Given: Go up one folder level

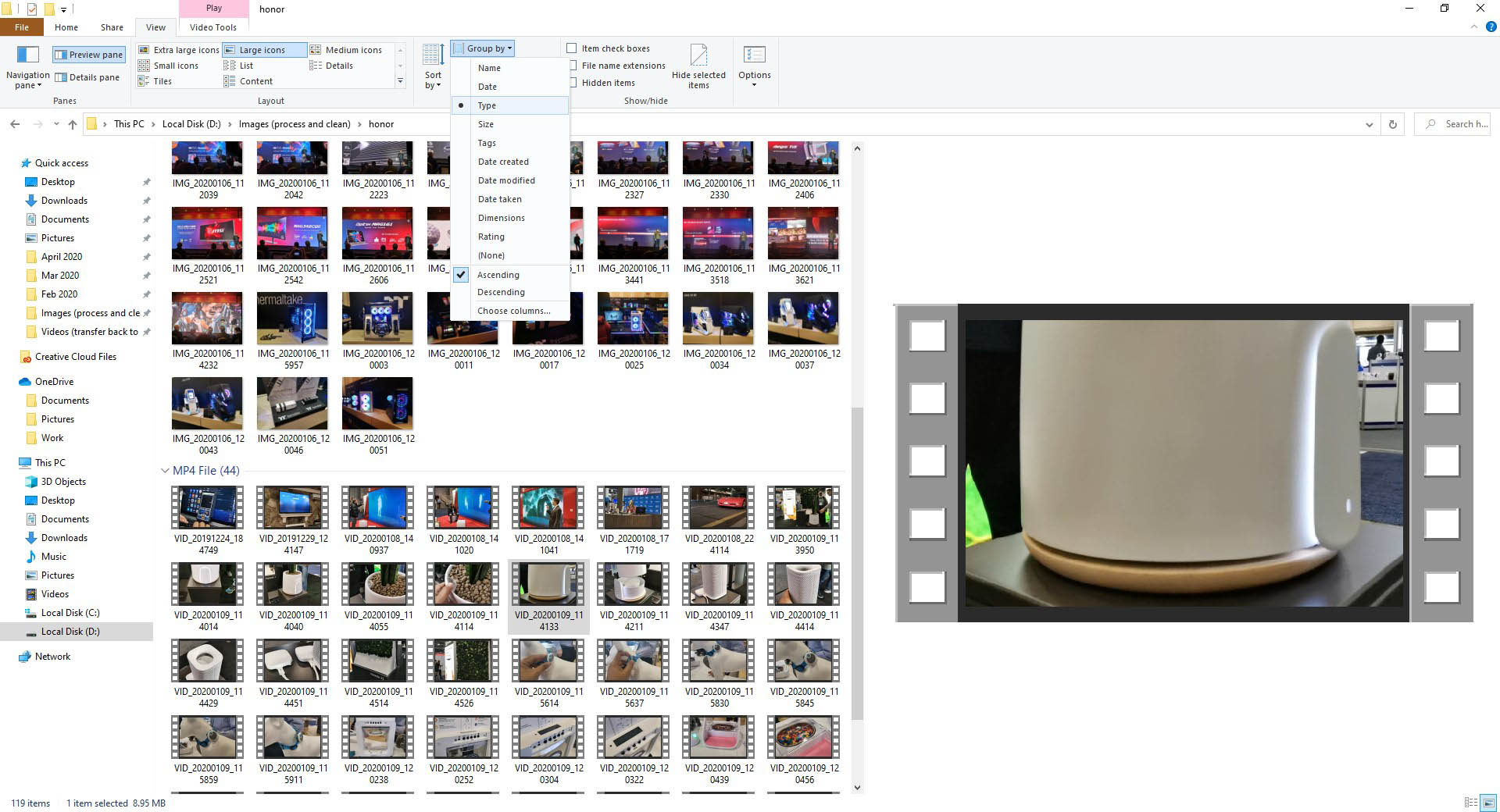Looking at the screenshot, I should 73,124.
